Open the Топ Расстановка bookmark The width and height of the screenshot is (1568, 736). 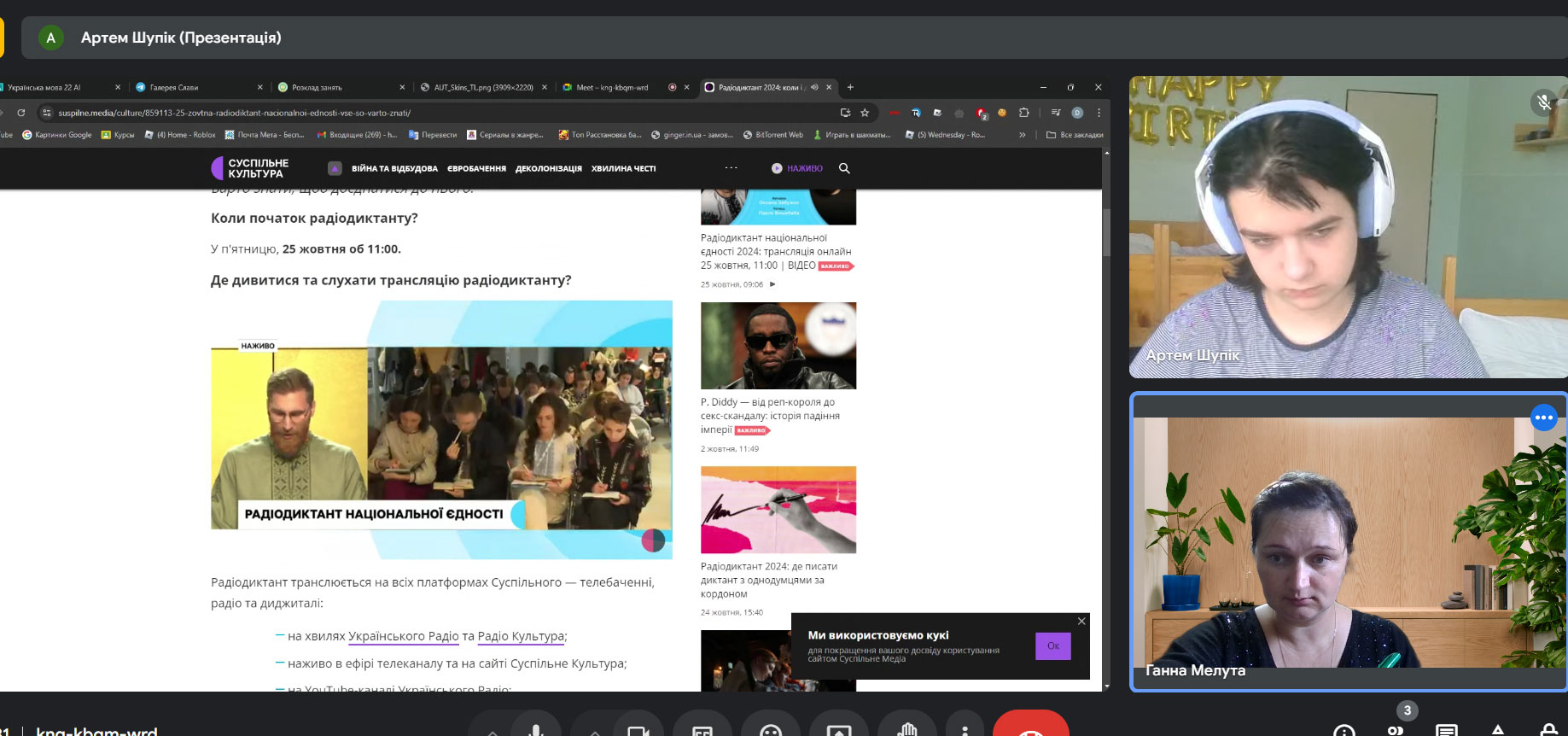point(600,135)
